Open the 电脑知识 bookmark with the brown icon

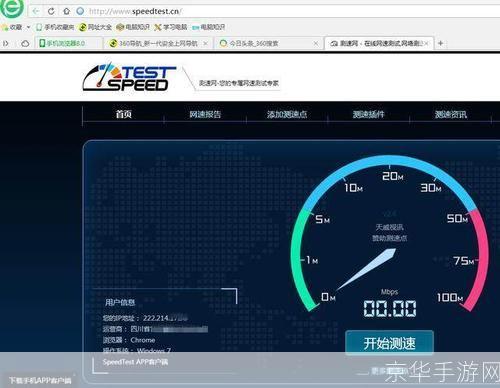point(133,27)
